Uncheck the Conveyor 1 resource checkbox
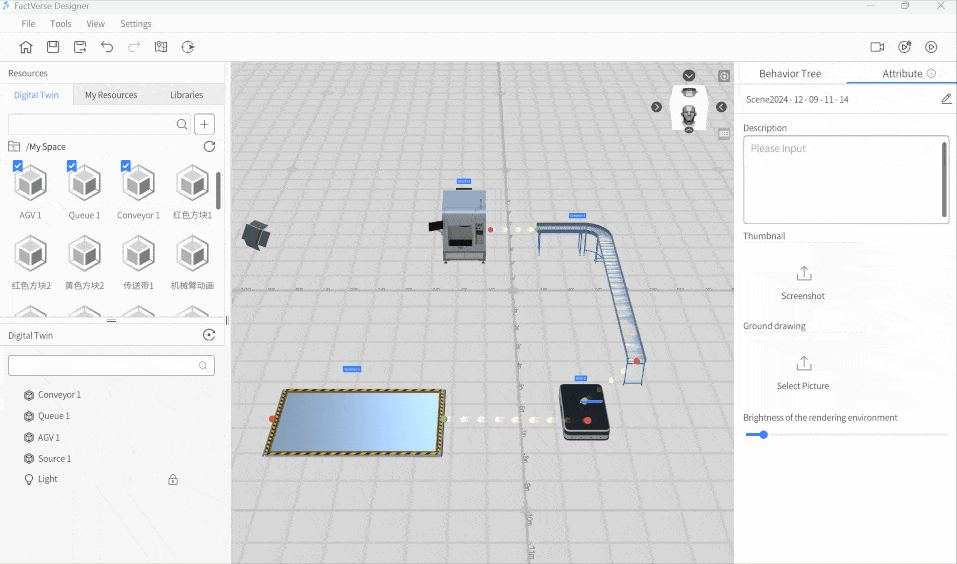The height and width of the screenshot is (564, 957). point(126,166)
